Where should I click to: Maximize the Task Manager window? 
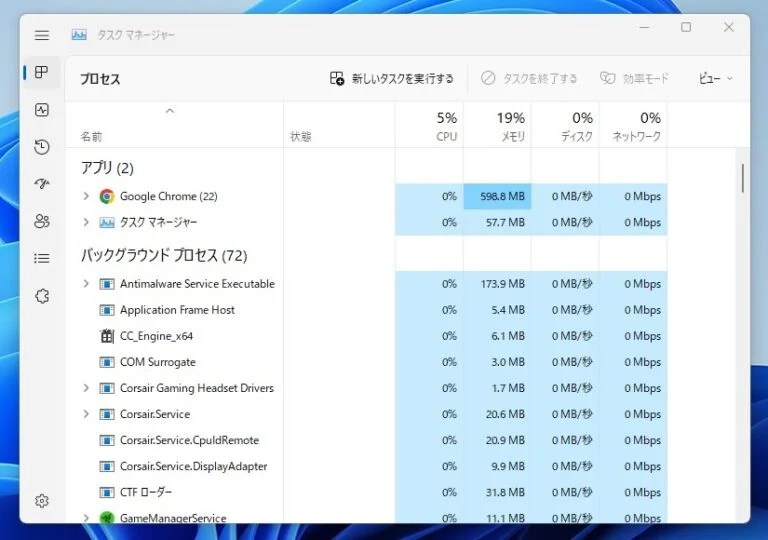(x=686, y=27)
